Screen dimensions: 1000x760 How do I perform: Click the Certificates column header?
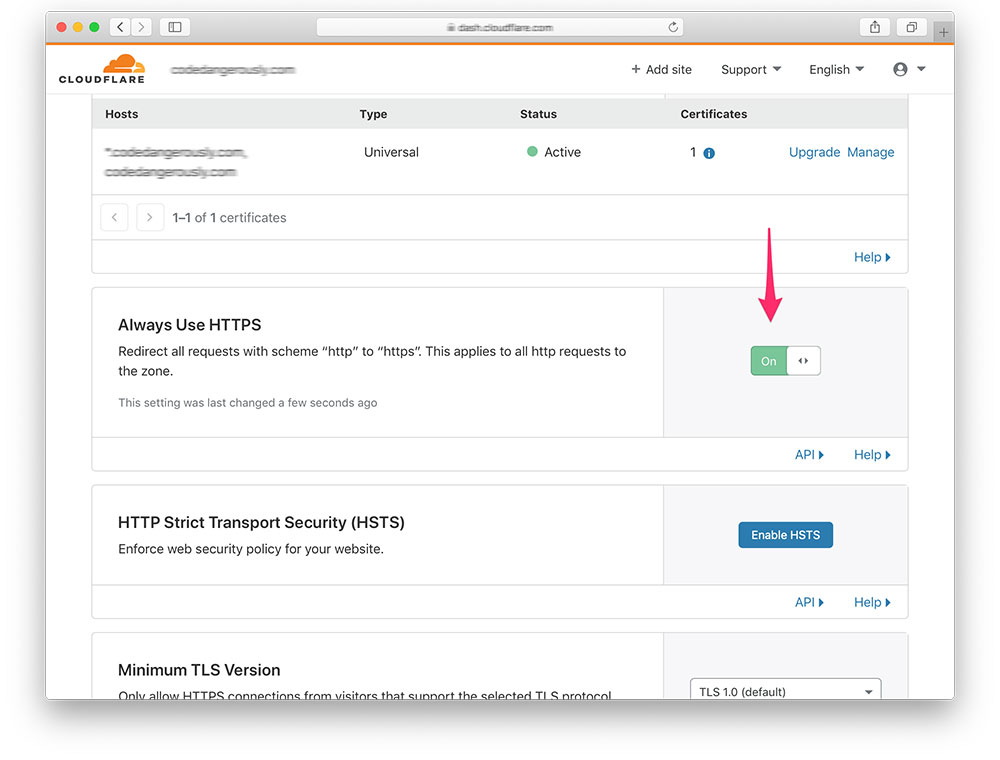[x=714, y=114]
